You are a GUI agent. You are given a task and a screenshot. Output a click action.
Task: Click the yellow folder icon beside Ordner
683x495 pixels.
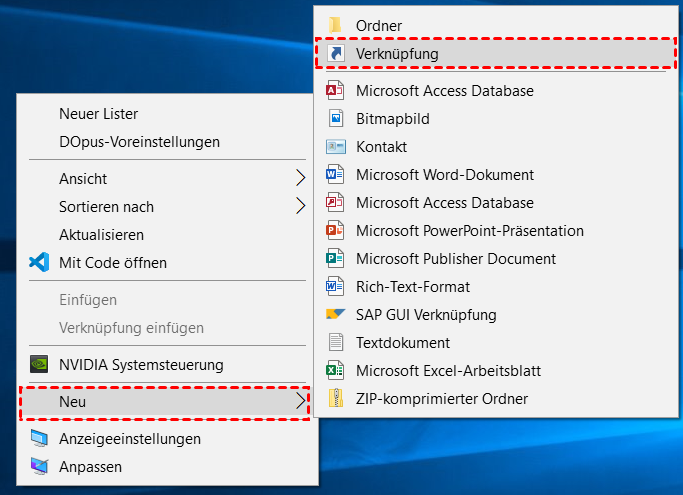pyautogui.click(x=336, y=24)
